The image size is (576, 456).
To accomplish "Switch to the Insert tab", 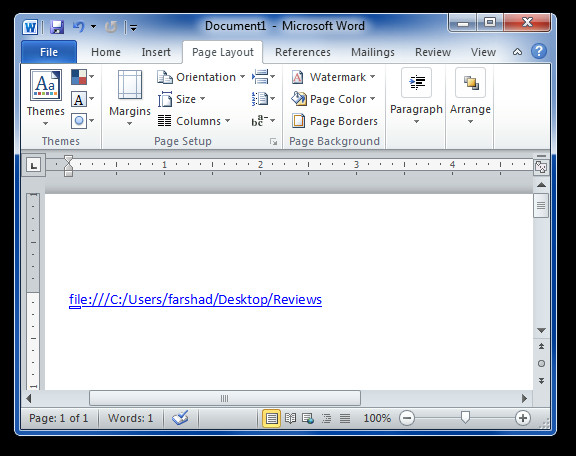I will coord(156,52).
